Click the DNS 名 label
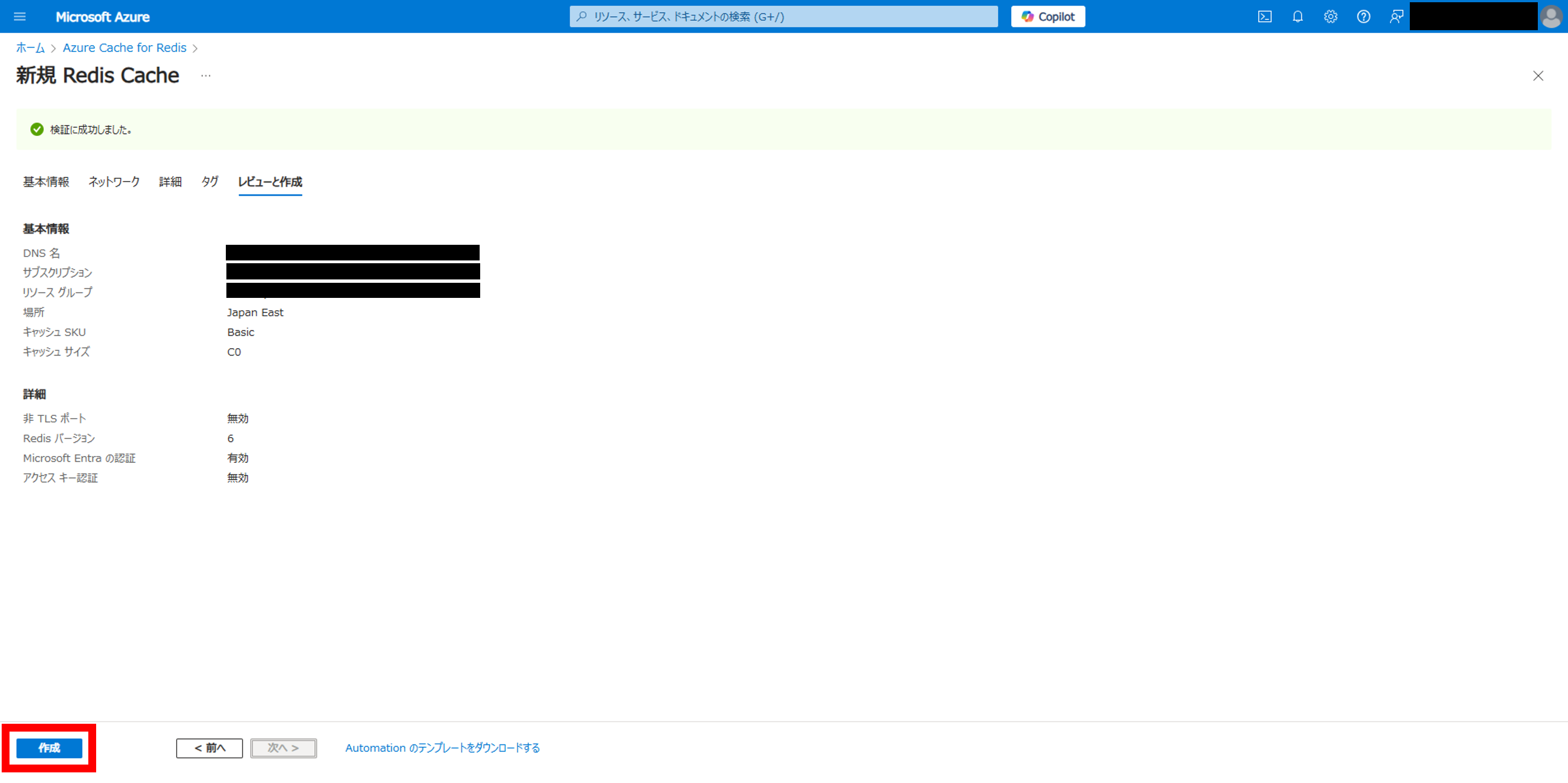Screen dimensions: 1568x783 [x=41, y=253]
